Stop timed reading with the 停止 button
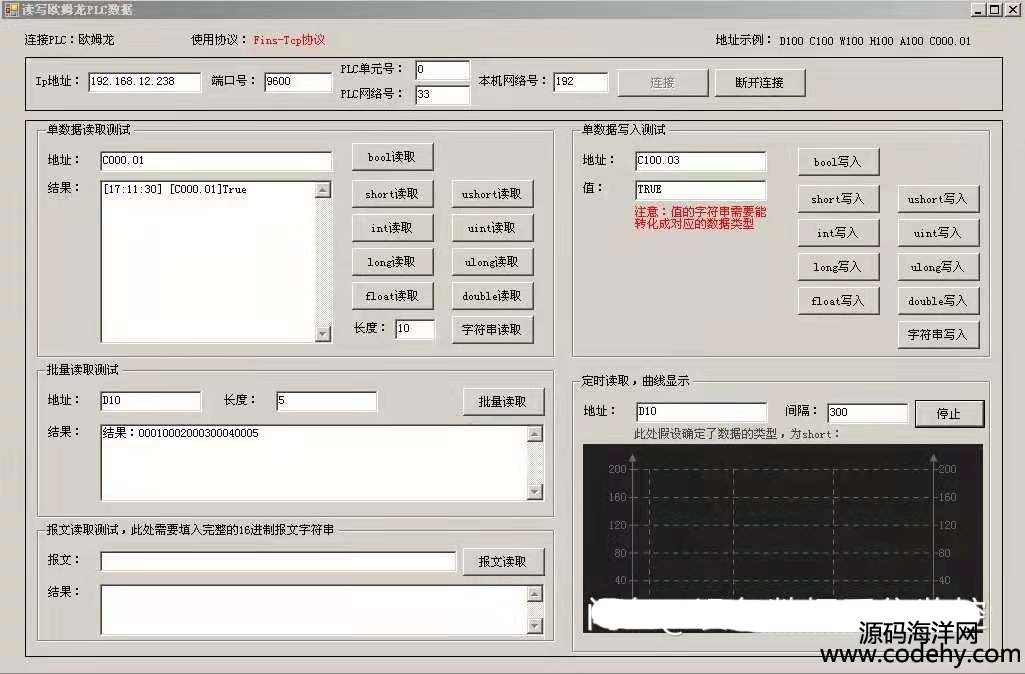 pos(949,414)
